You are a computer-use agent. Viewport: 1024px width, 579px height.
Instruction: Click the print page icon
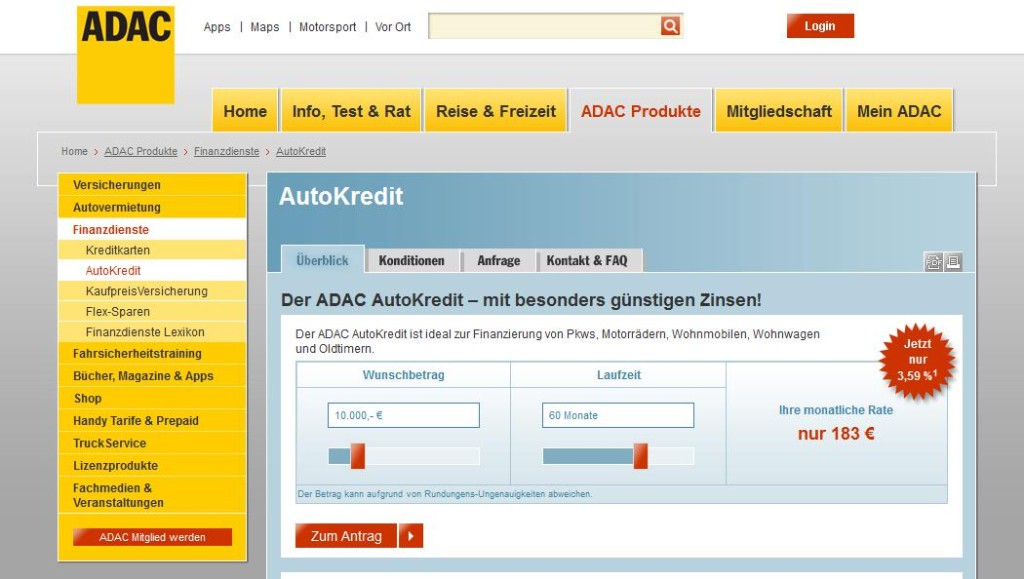[x=953, y=262]
